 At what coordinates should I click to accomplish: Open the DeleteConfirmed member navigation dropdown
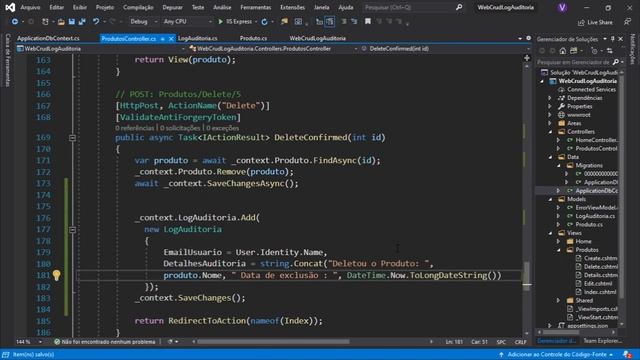coord(445,49)
